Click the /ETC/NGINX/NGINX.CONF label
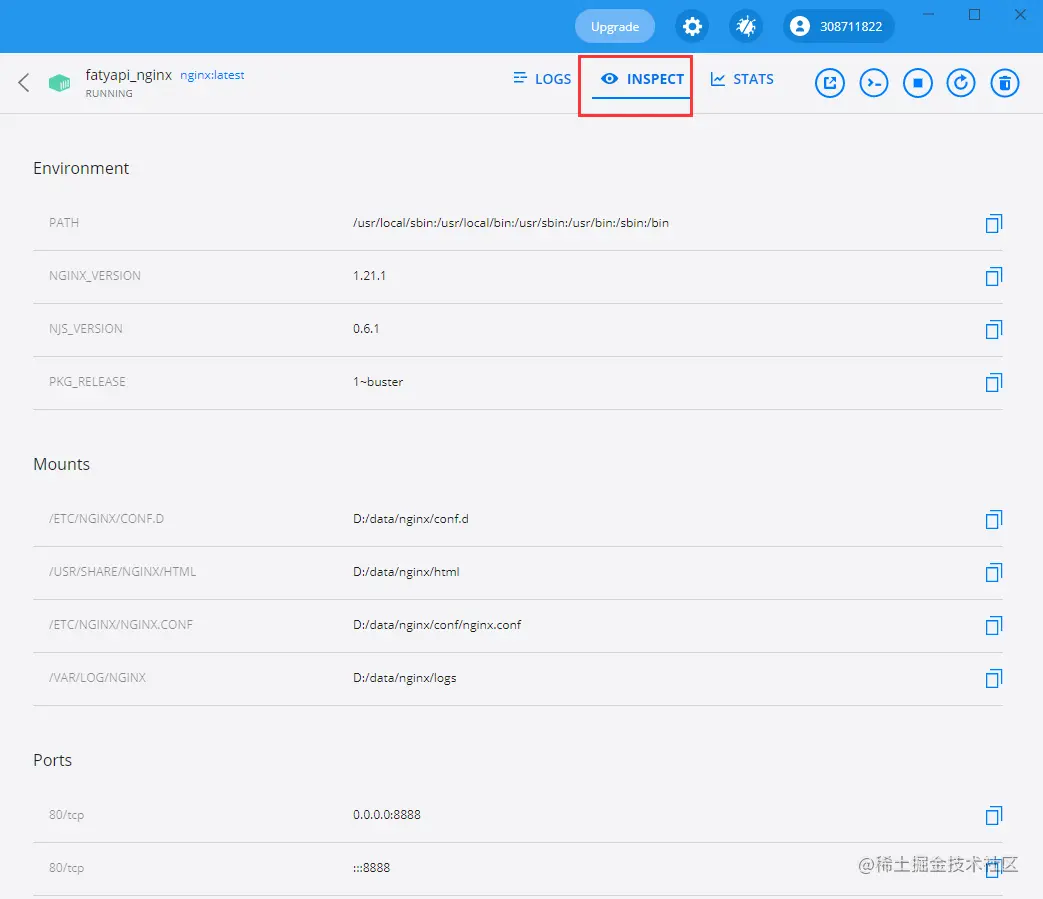This screenshot has height=899, width=1043. point(120,624)
